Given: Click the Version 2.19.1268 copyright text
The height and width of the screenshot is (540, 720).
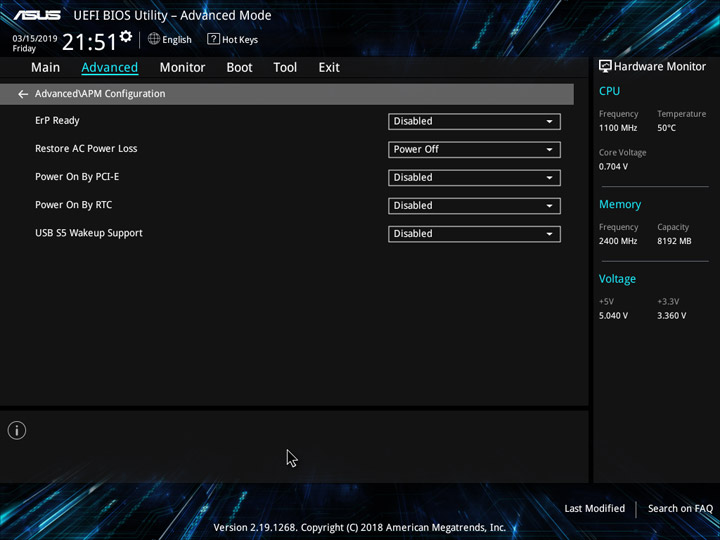Looking at the screenshot, I should click(360, 527).
